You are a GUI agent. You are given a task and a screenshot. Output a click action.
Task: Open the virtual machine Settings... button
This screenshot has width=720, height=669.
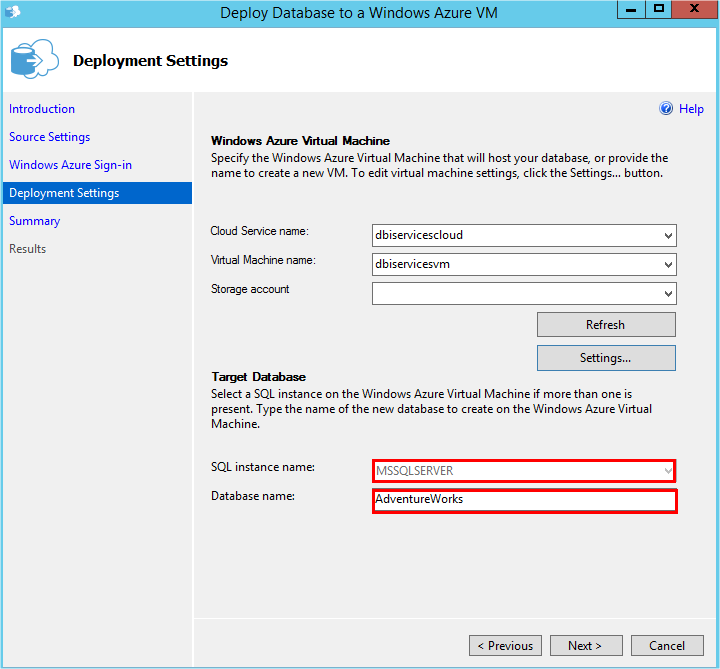606,358
